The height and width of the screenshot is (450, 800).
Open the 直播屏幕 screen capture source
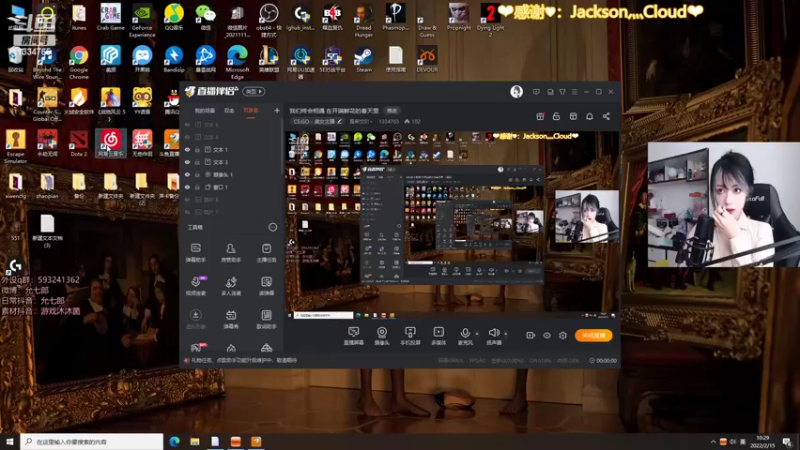click(353, 336)
